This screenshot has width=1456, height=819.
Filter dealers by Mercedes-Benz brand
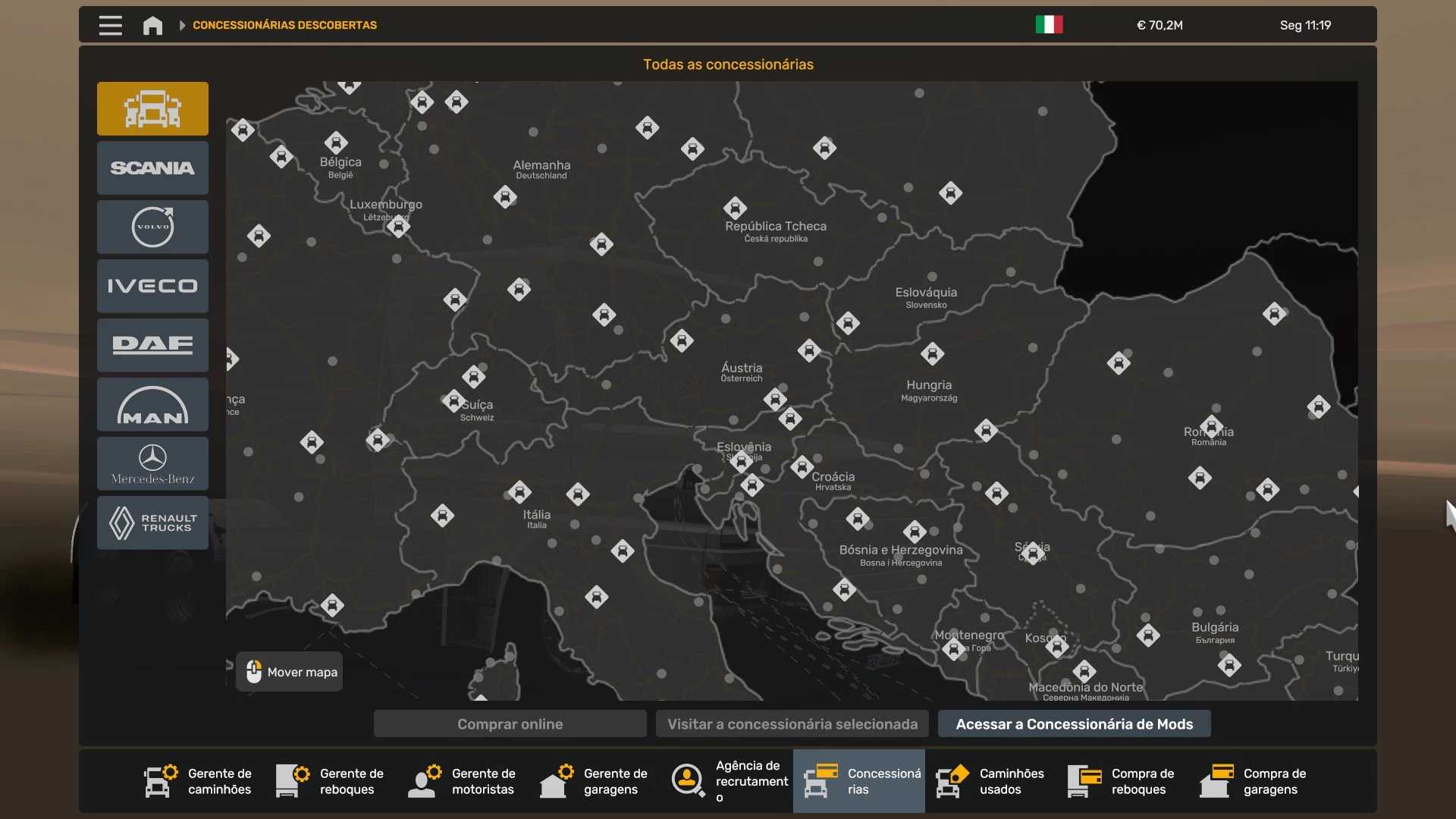(x=152, y=463)
